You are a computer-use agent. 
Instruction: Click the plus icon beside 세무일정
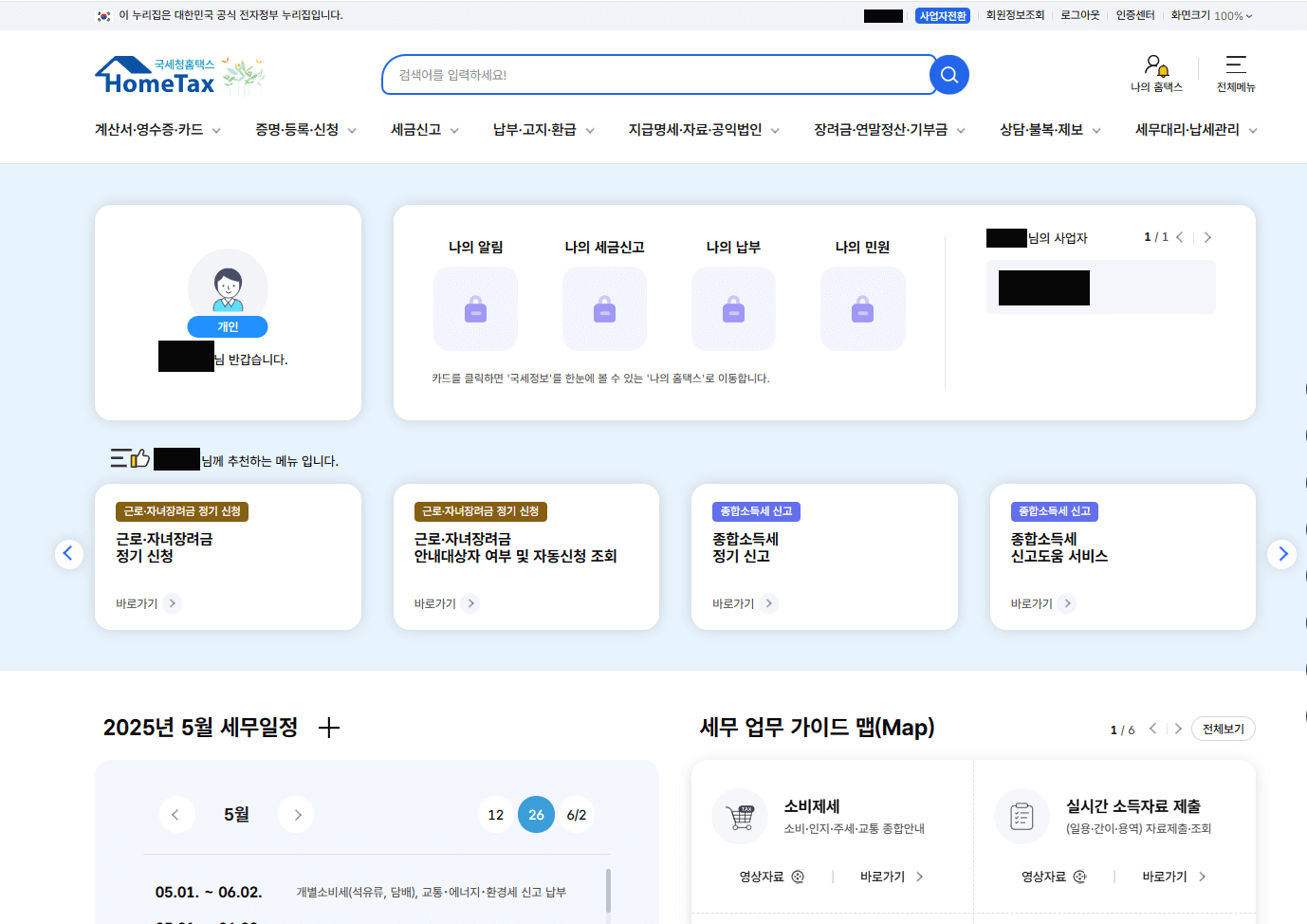pos(329,728)
